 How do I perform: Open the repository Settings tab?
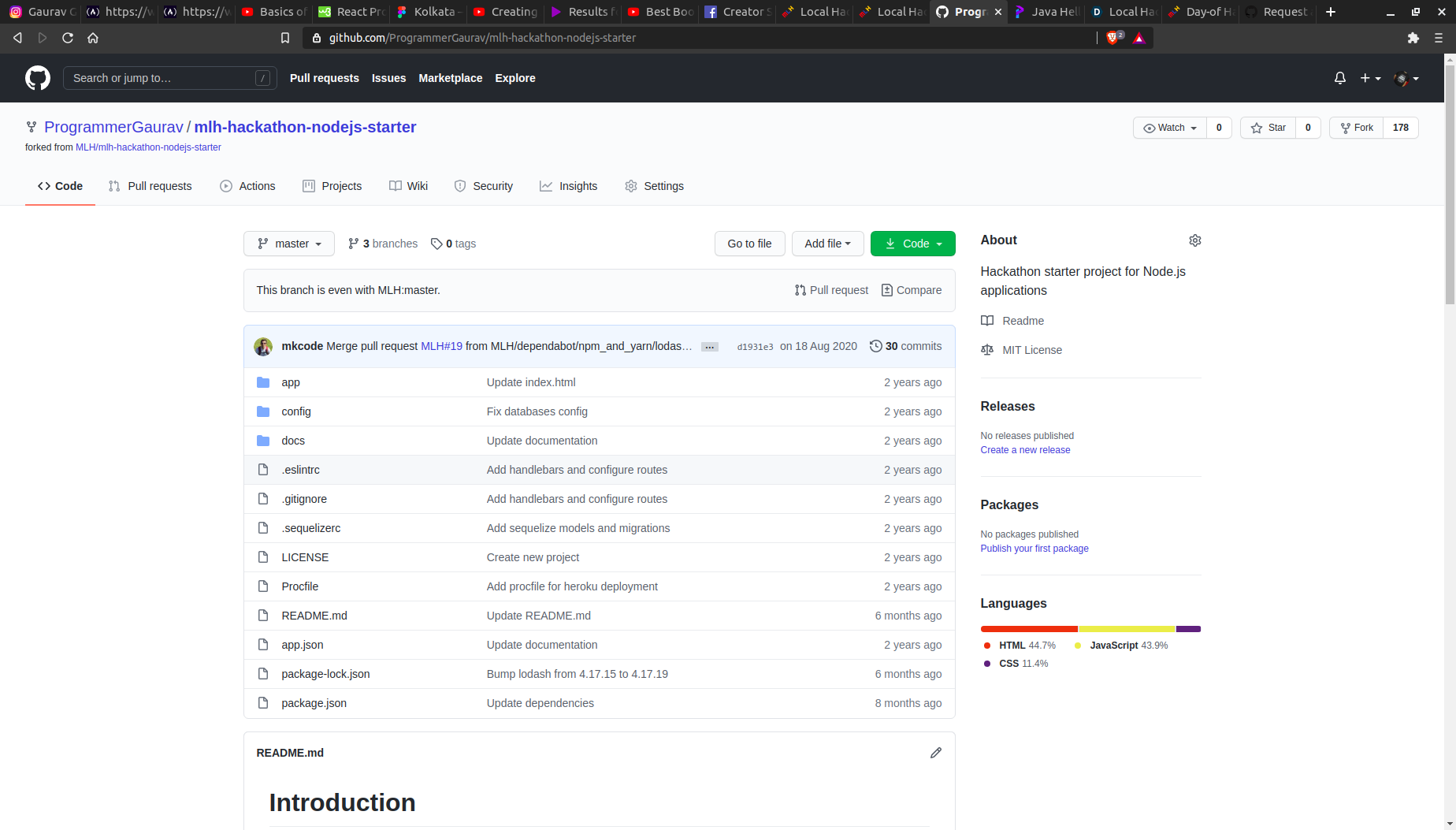[654, 186]
